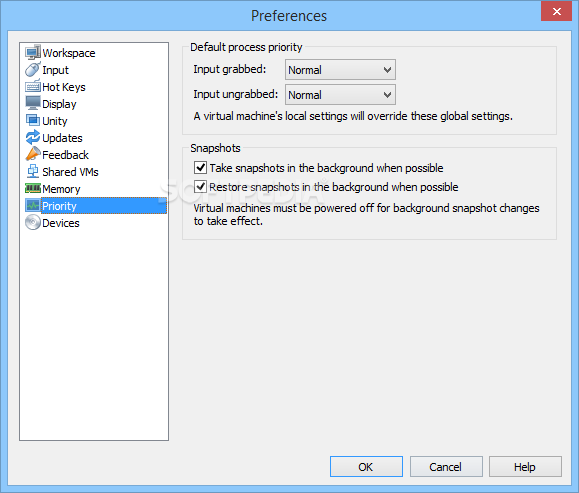This screenshot has height=493, width=579.
Task: Click the Input mouse icon
Action: [33, 69]
